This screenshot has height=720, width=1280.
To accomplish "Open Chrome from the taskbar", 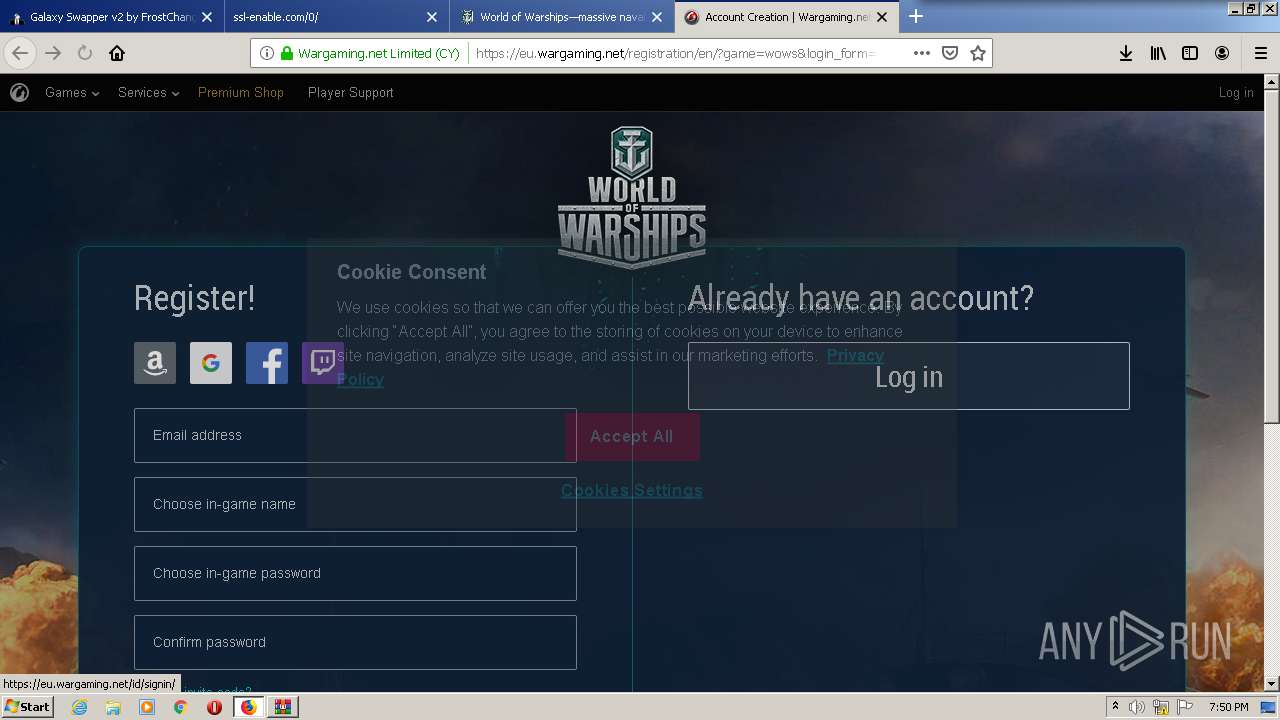I will pyautogui.click(x=180, y=707).
